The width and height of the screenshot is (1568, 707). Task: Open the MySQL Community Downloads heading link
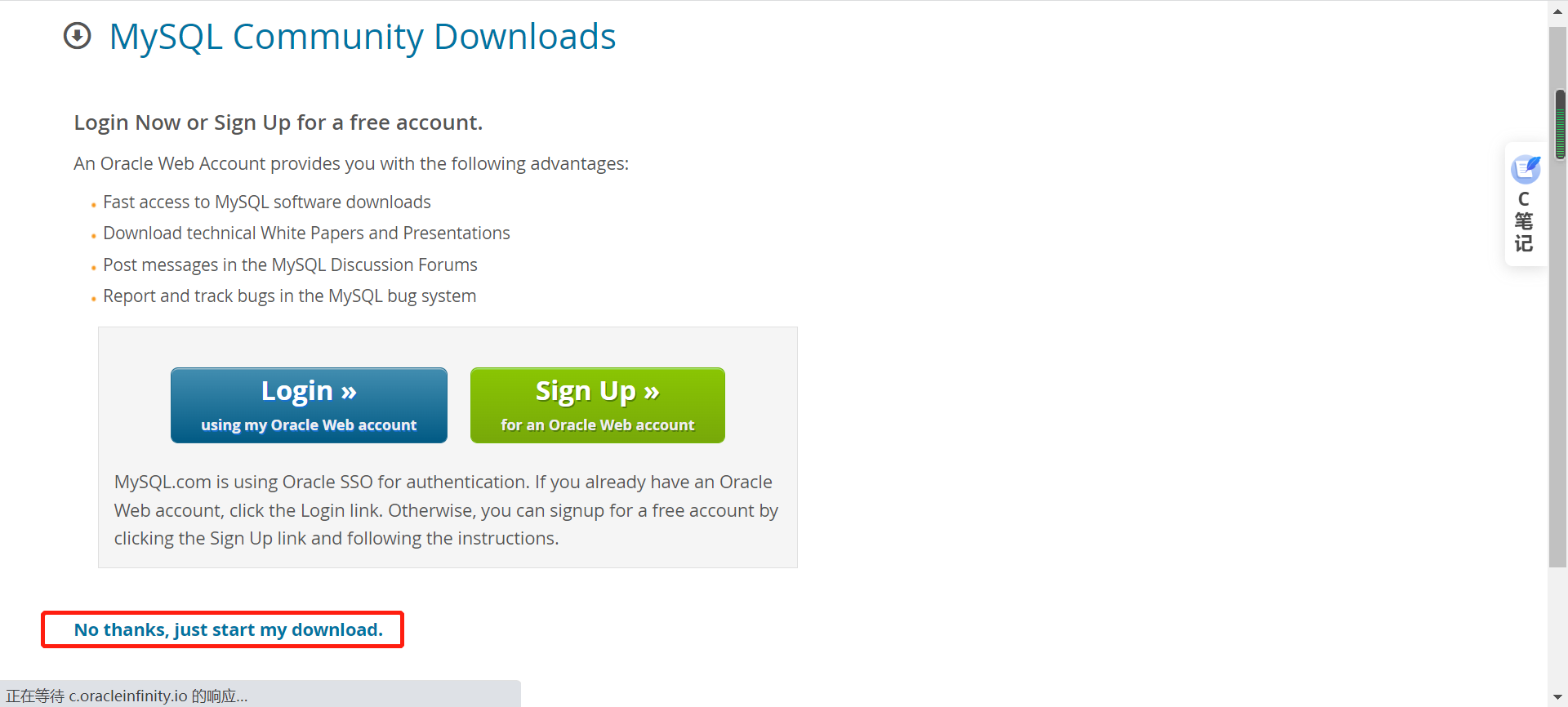click(x=363, y=37)
